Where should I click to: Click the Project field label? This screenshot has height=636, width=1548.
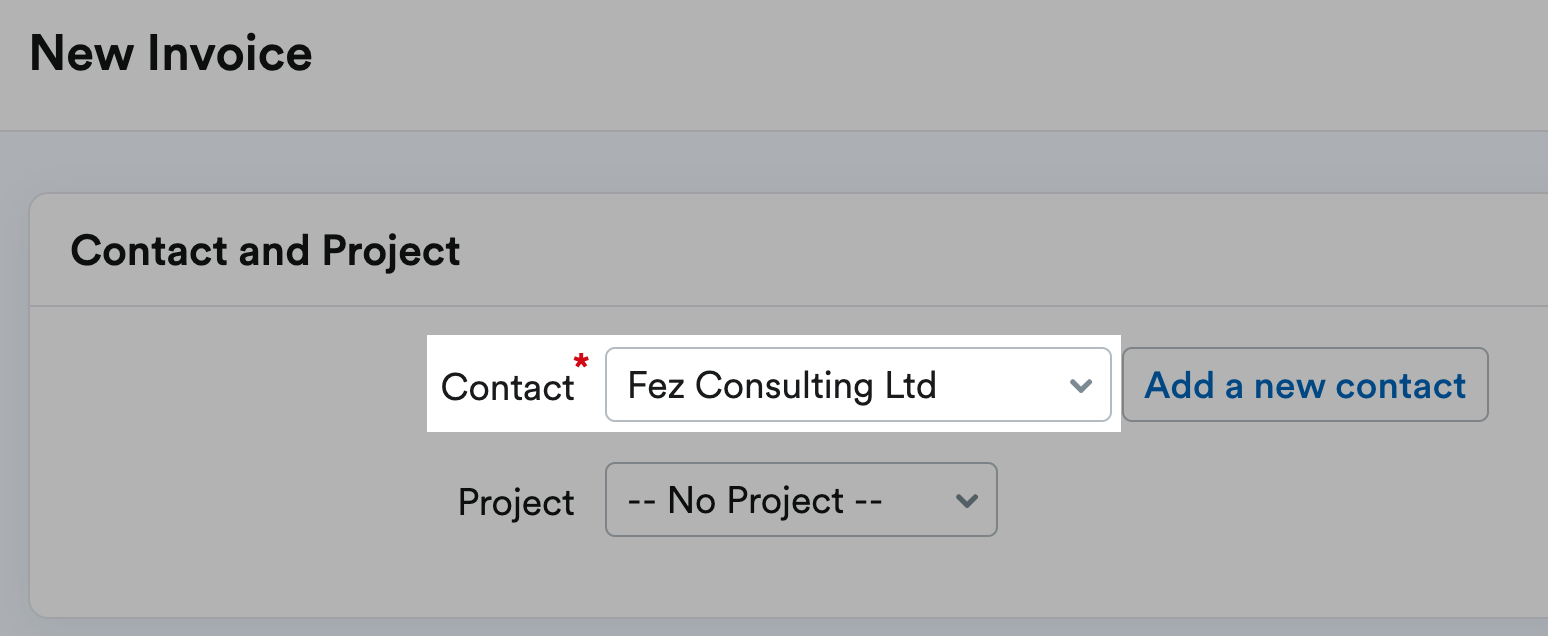(516, 502)
